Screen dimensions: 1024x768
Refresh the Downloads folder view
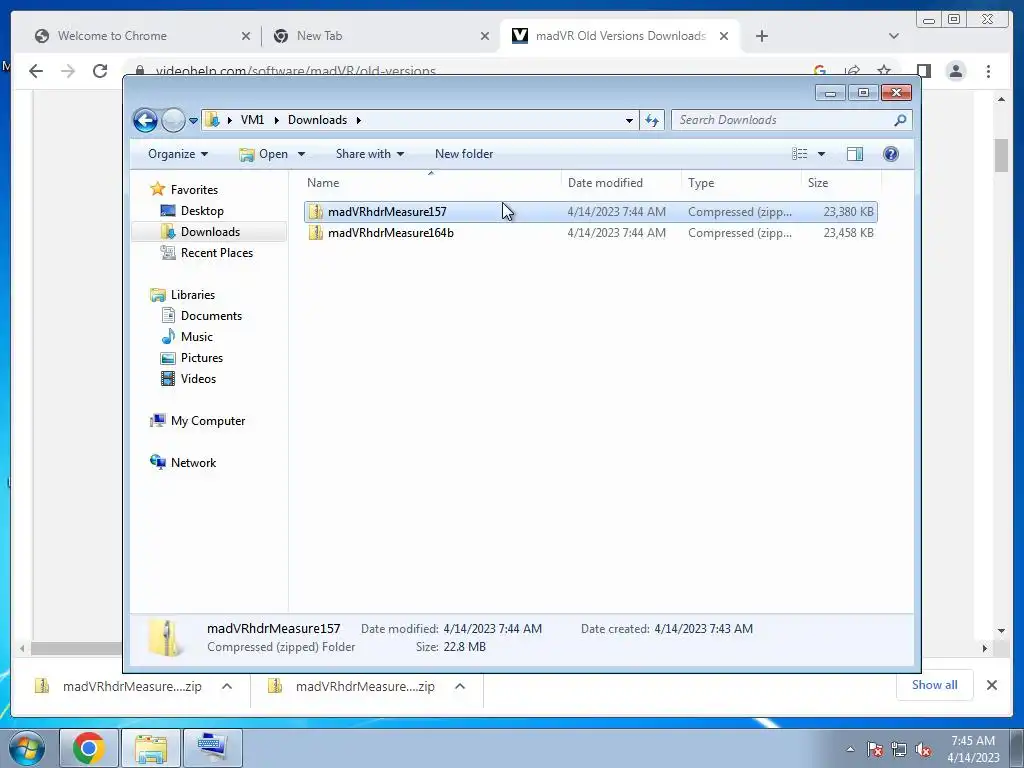coord(652,120)
